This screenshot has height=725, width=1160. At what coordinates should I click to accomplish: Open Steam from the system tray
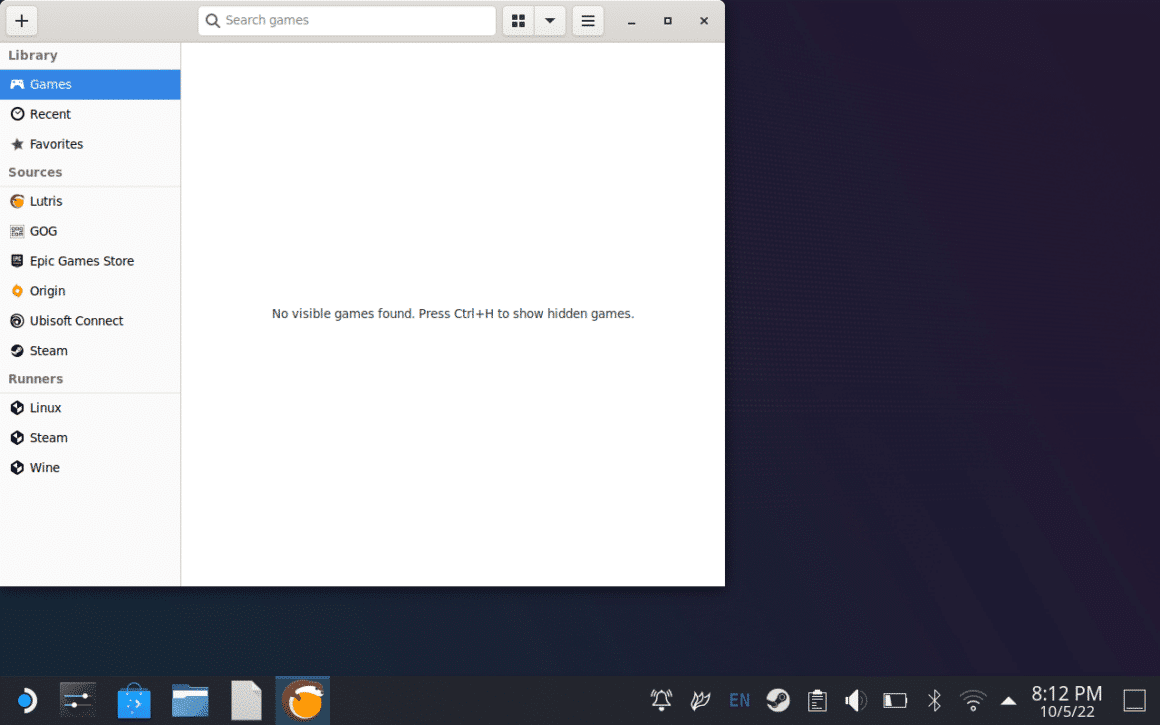[778, 700]
